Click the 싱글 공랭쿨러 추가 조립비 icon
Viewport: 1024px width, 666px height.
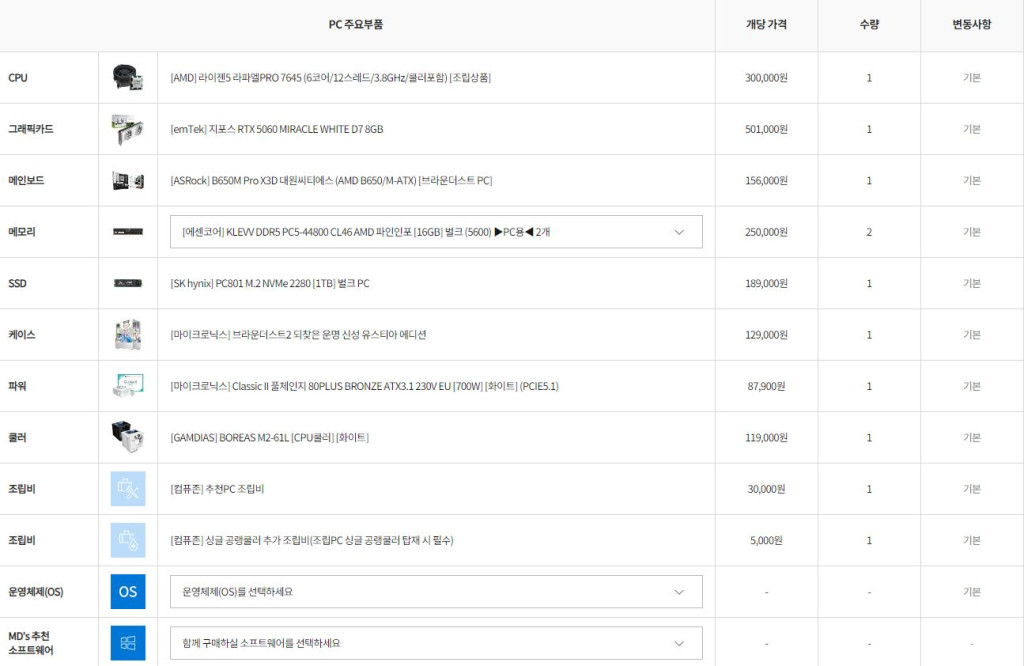(127, 540)
